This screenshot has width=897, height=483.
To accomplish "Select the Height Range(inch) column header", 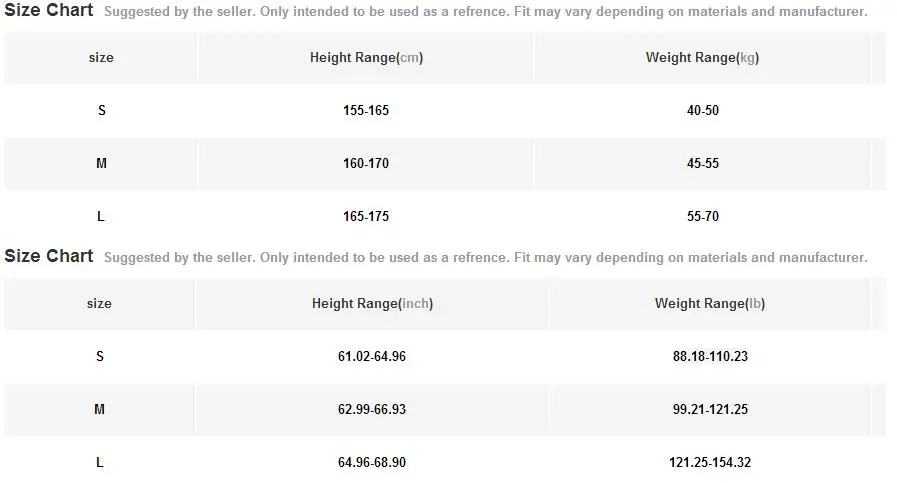I will coord(372,303).
